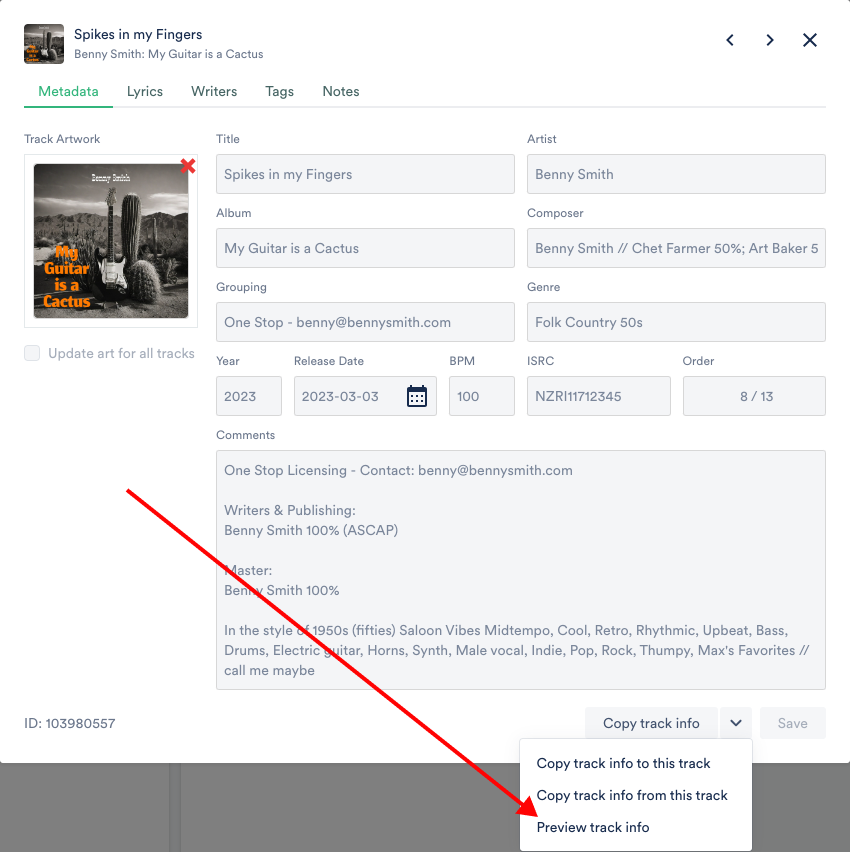Open the Writers tab
Viewport: 850px width, 852px height.
click(x=214, y=91)
